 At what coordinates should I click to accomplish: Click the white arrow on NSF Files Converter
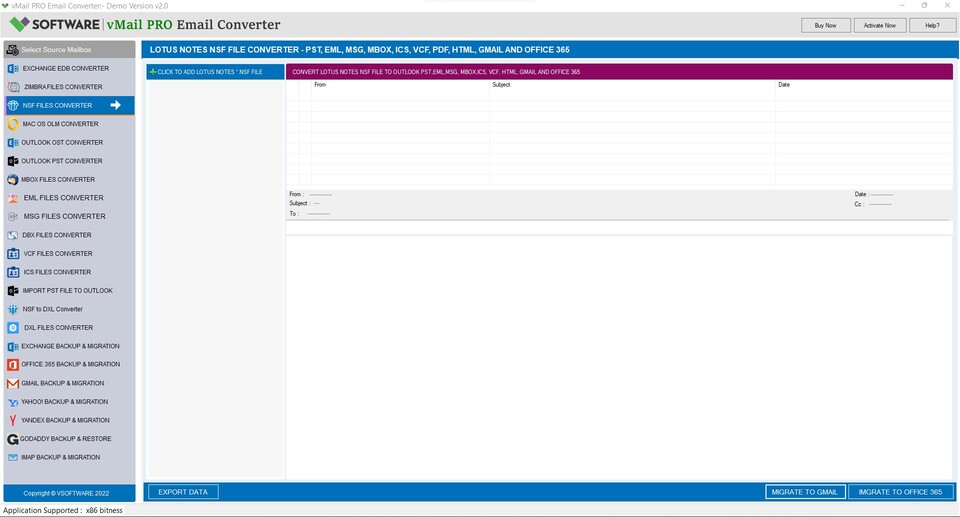115,105
